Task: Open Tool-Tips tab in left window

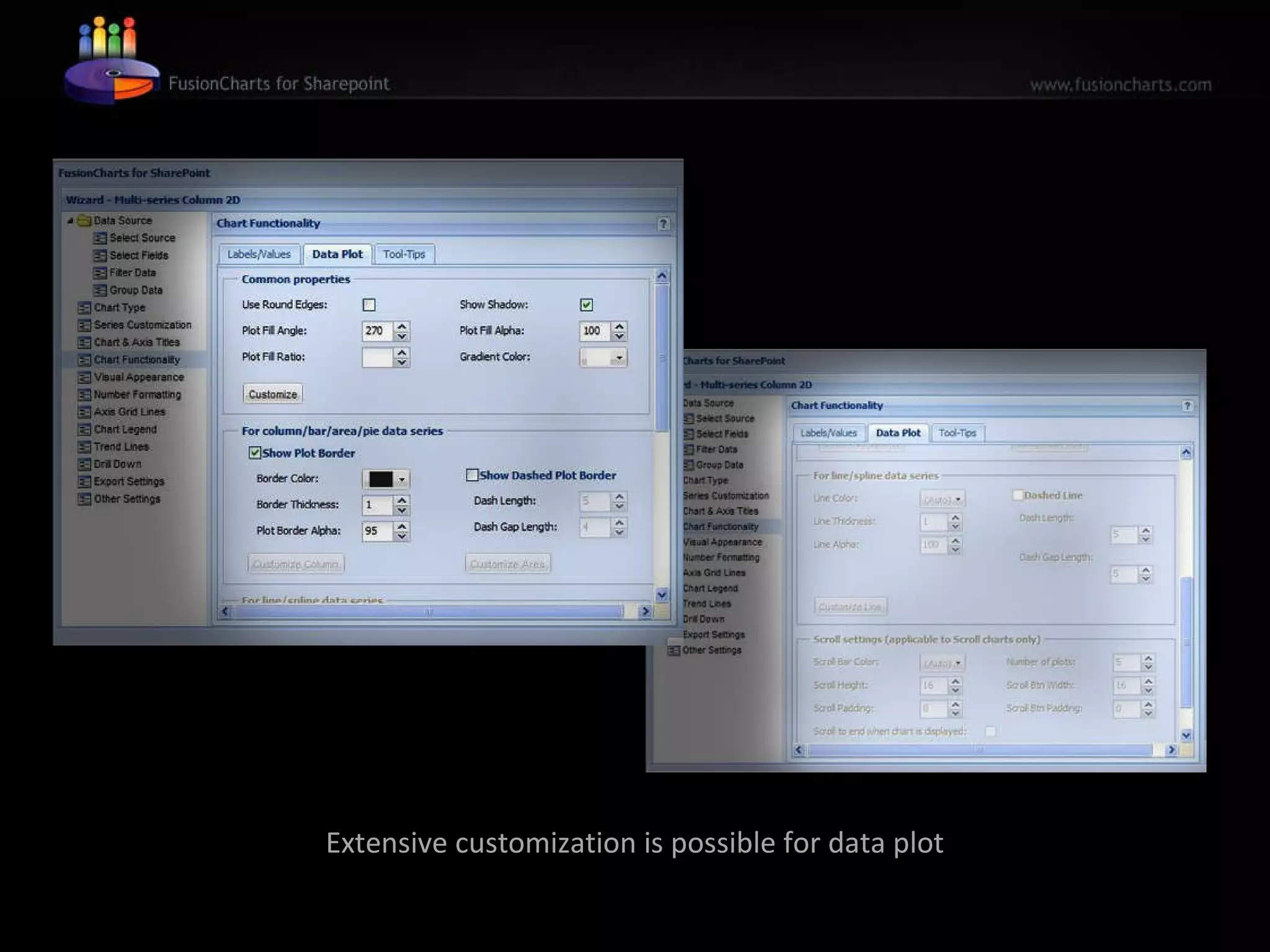Action: click(x=404, y=254)
